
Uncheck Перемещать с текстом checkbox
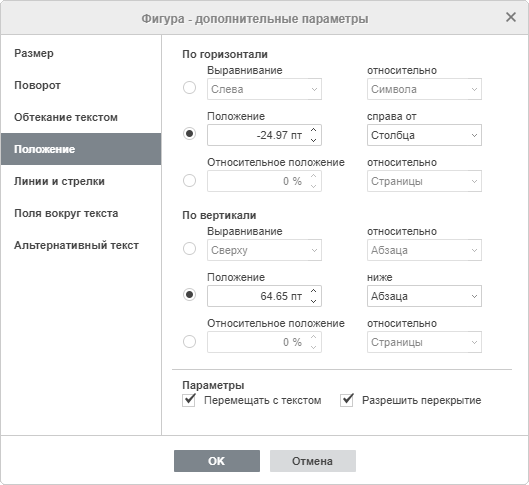(189, 400)
